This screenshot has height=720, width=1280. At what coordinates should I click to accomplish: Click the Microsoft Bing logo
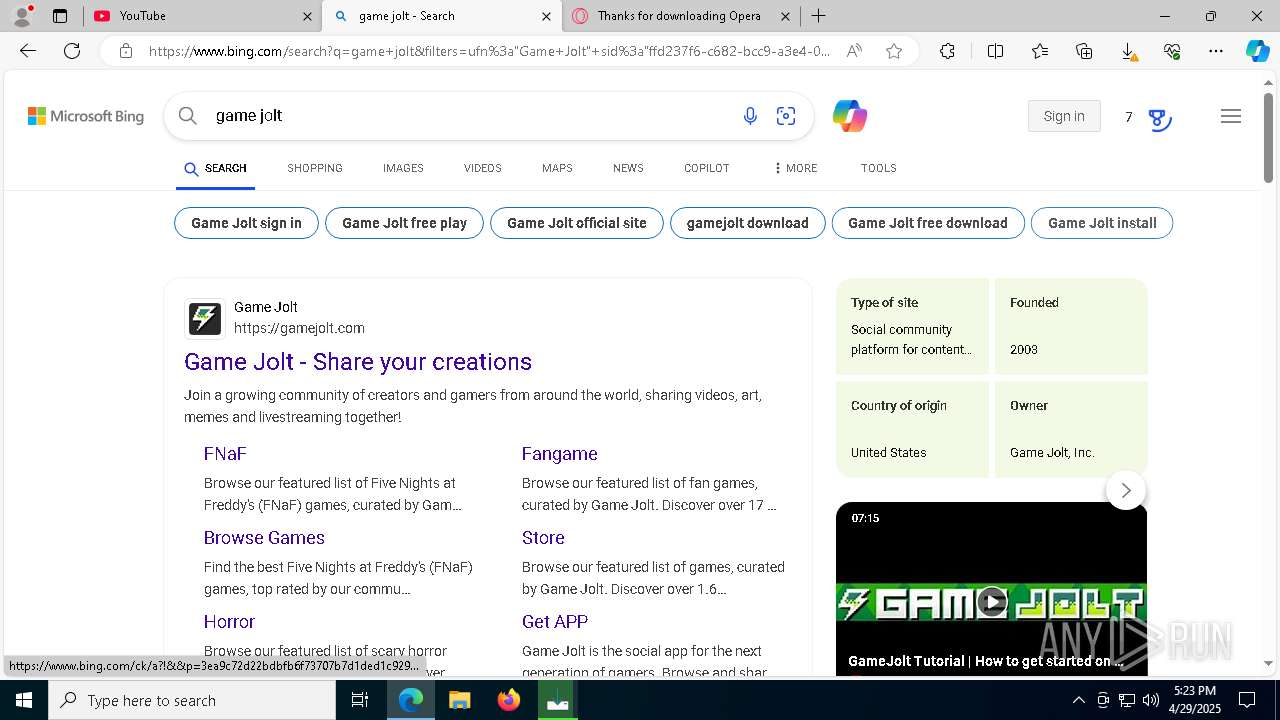tap(86, 116)
